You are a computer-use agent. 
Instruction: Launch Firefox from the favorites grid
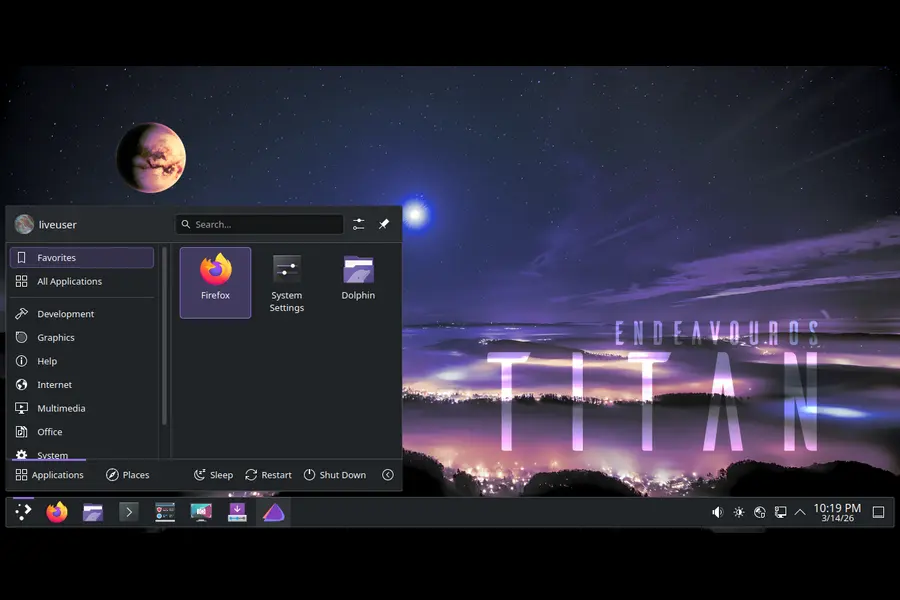click(214, 281)
